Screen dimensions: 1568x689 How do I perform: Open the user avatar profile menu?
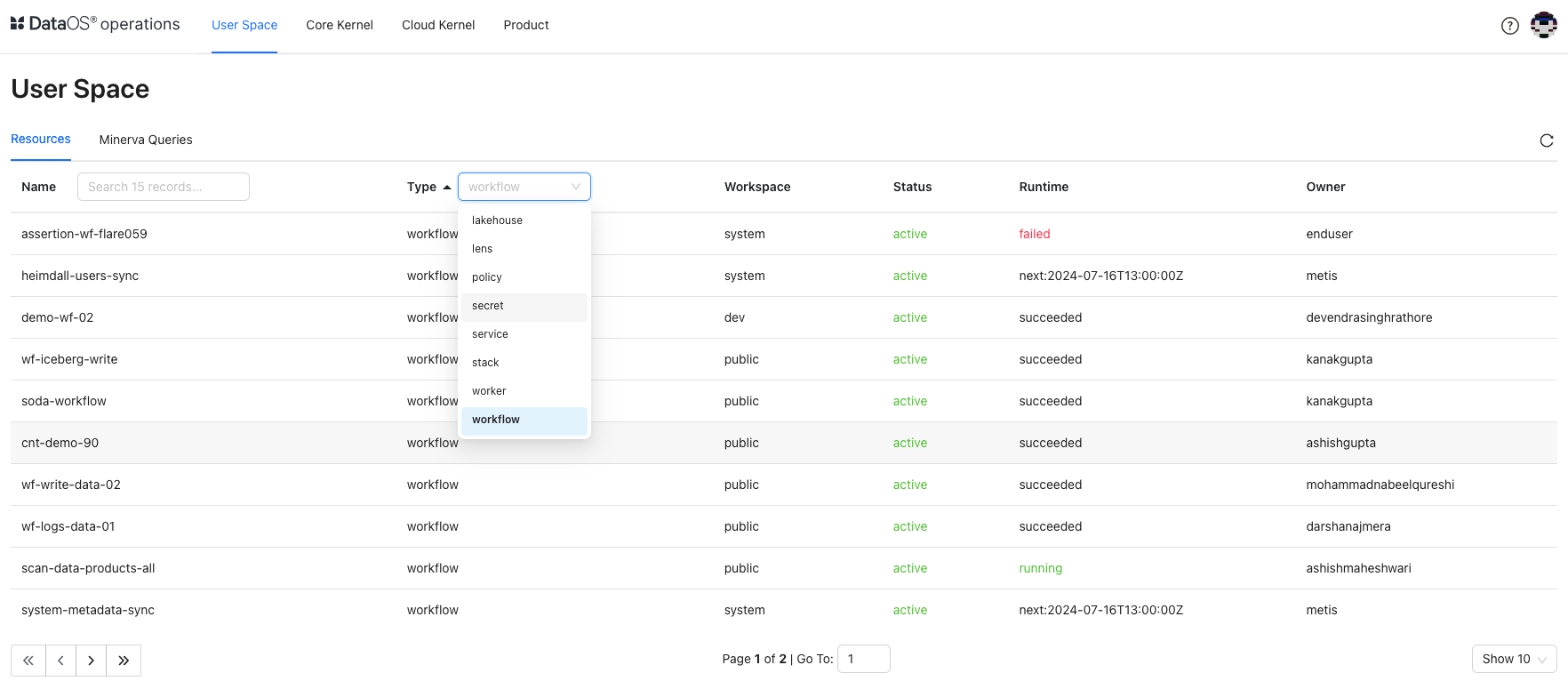click(x=1544, y=25)
